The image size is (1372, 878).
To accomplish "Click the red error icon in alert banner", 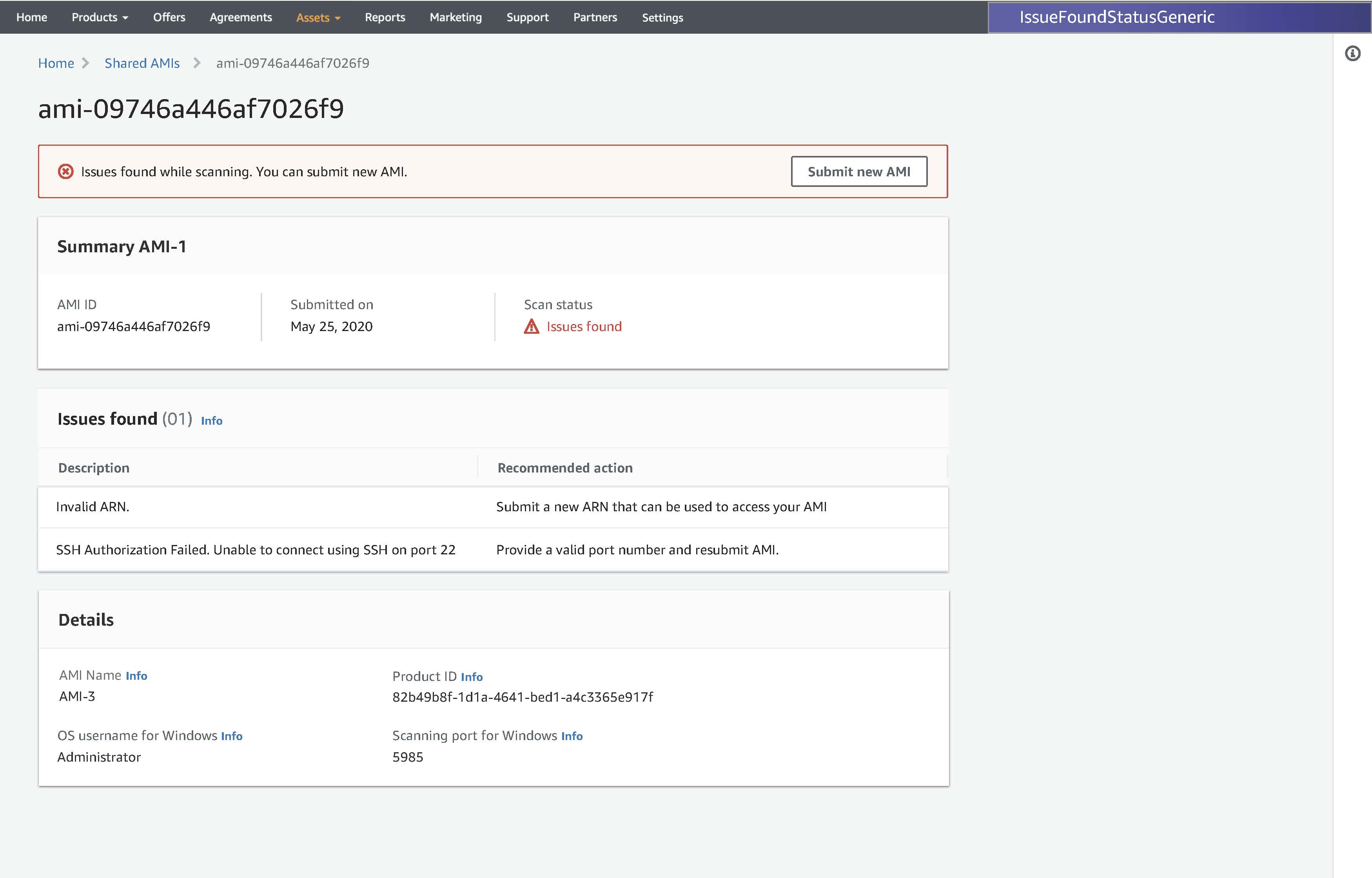I will 65,172.
